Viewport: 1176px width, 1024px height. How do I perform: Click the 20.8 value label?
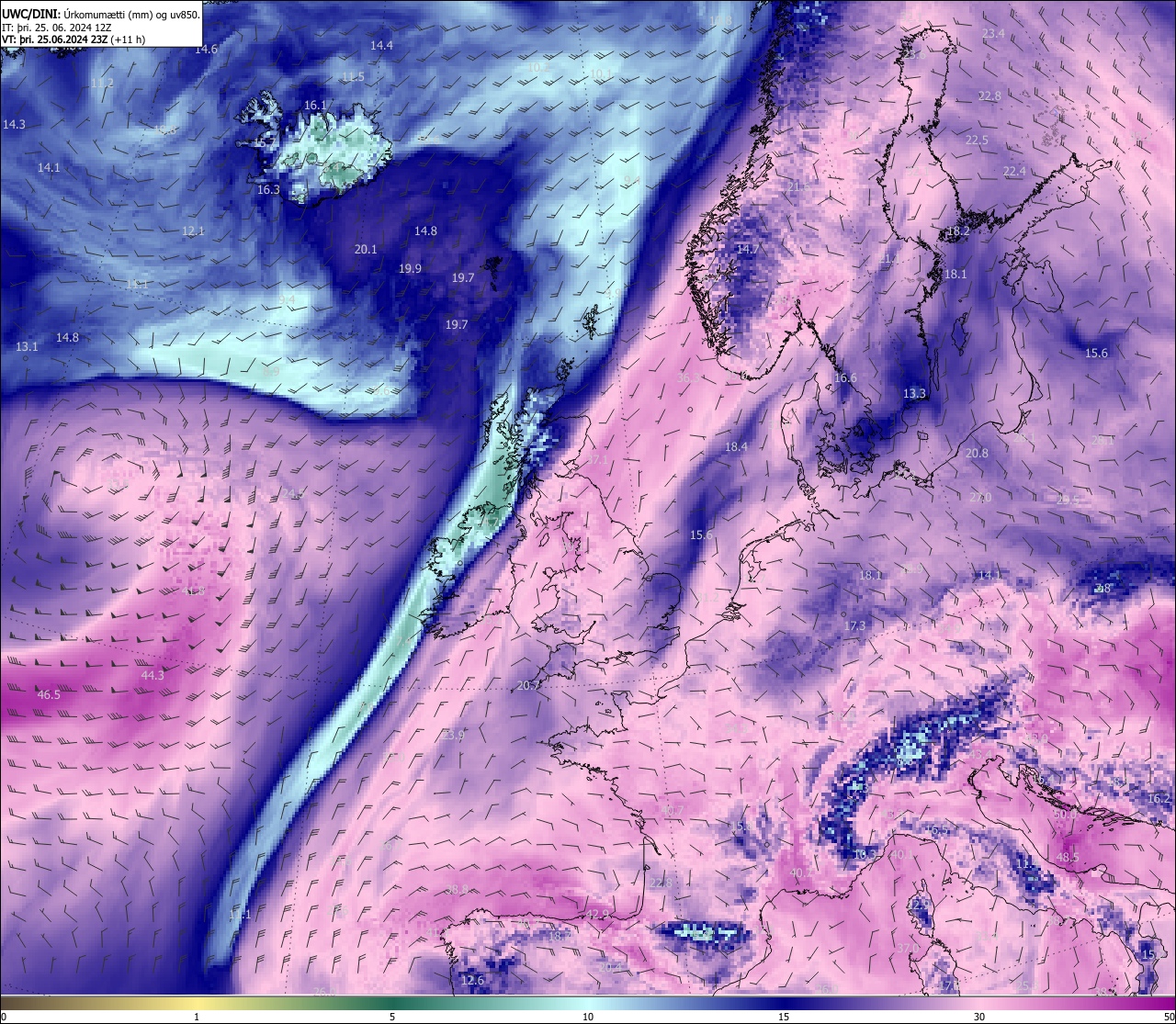coord(977,454)
